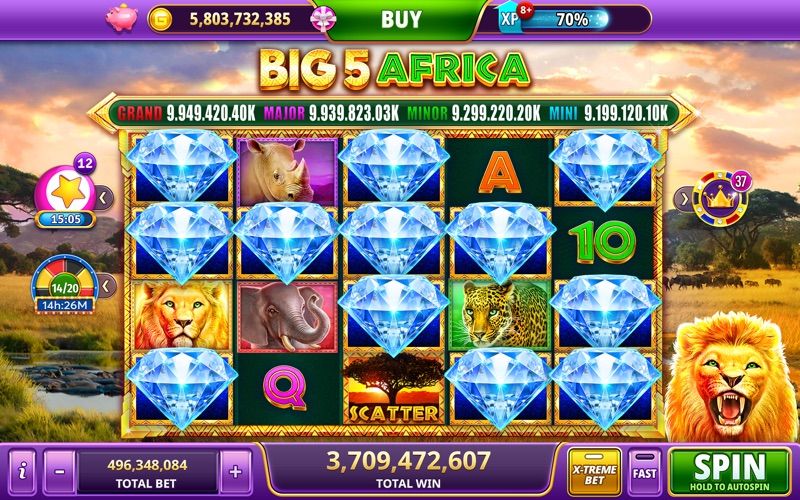The image size is (800, 500).
Task: Collapse the star bonus side arrow
Action: 104,198
